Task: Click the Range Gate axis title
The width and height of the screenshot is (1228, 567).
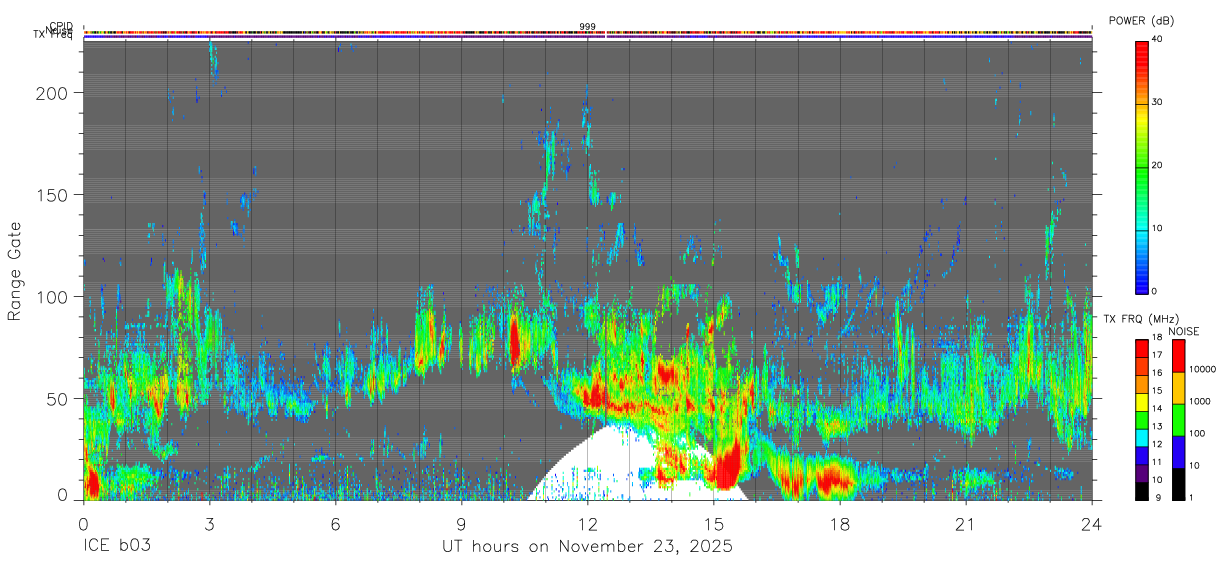Action: click(15, 273)
